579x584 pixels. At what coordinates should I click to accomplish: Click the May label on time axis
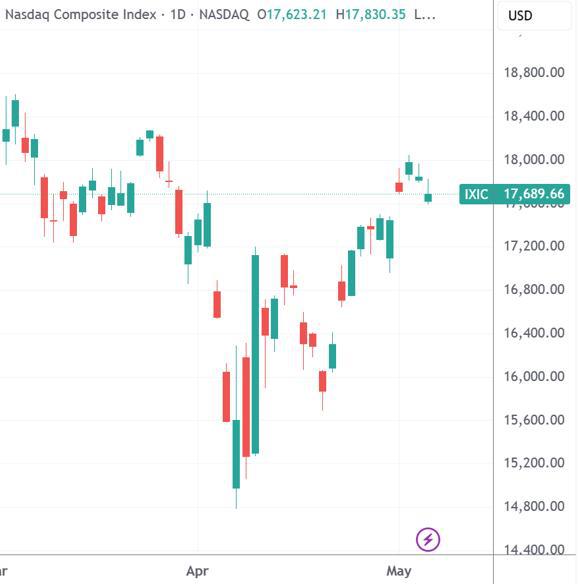point(399,571)
